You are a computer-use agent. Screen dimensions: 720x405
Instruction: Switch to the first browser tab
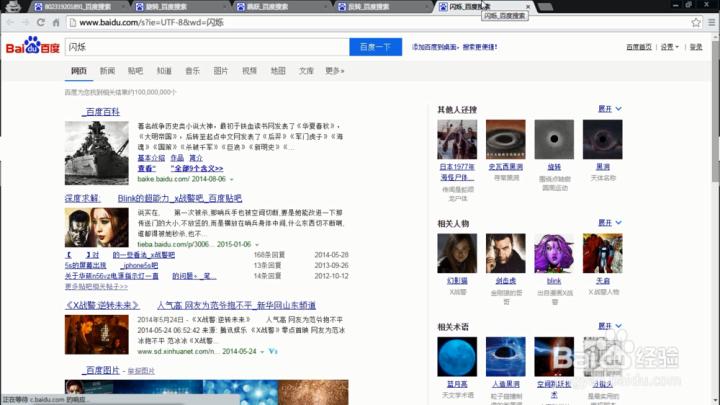(77, 6)
